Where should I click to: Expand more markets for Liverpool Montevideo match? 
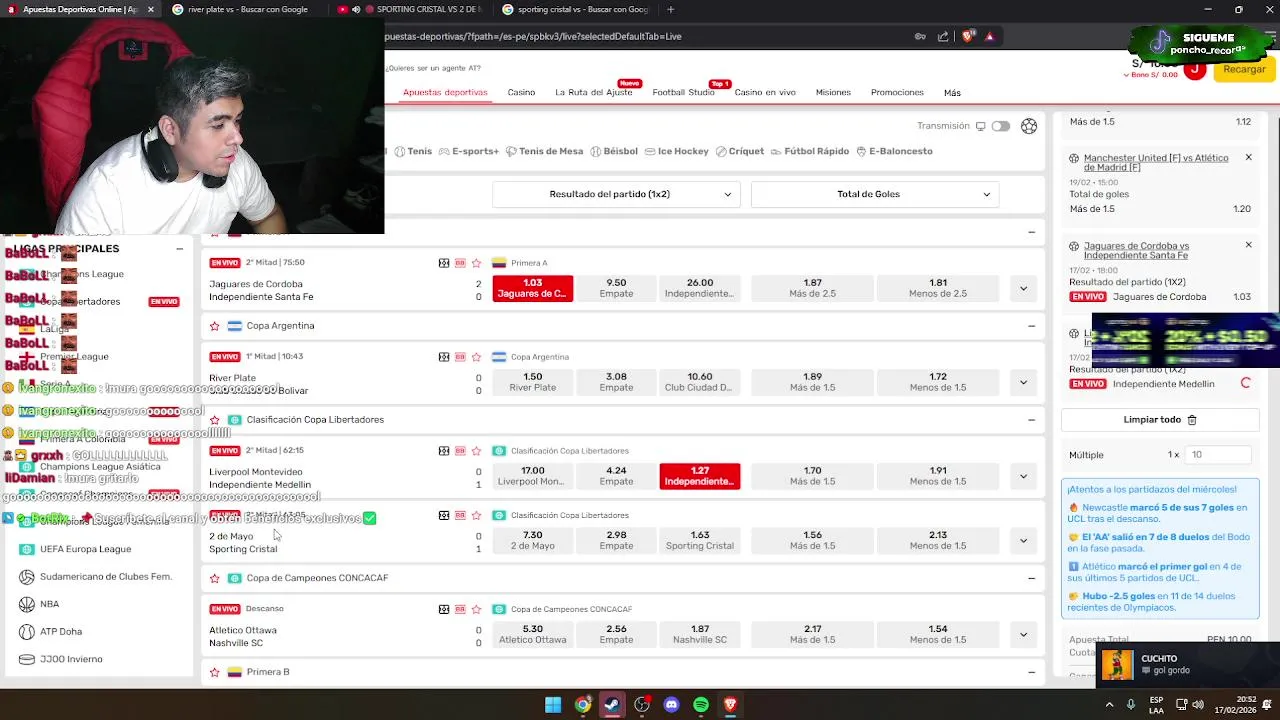click(x=1023, y=476)
